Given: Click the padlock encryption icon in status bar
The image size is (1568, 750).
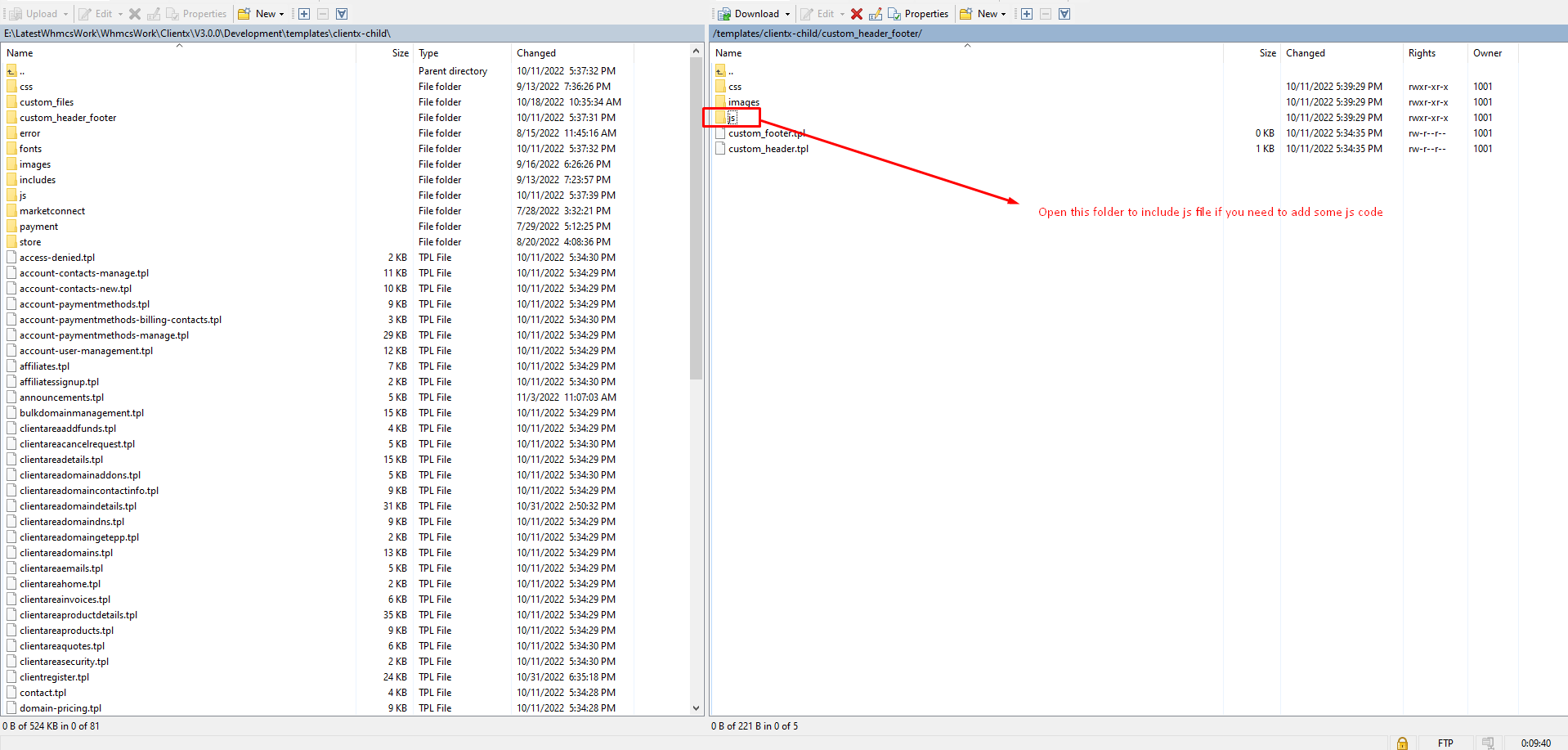Looking at the screenshot, I should tap(1402, 743).
